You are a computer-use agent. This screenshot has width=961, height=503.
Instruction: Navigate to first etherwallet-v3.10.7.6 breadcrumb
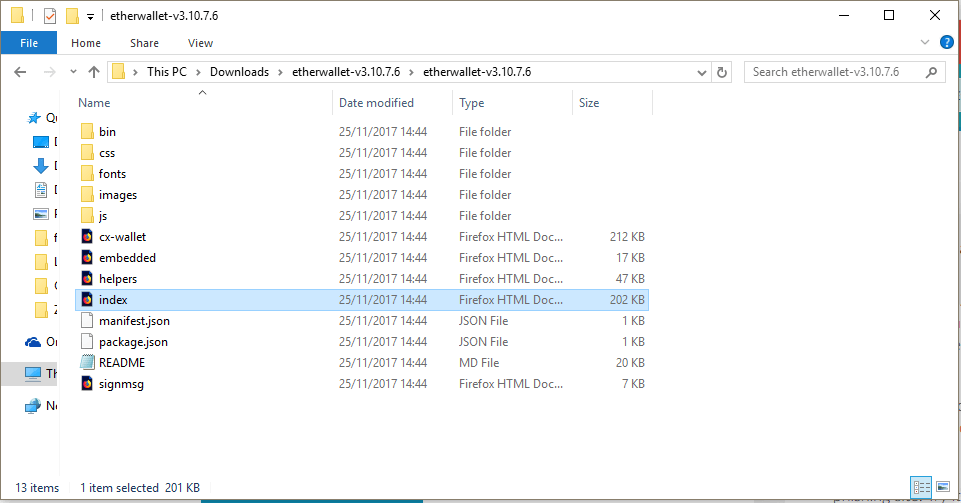(346, 72)
